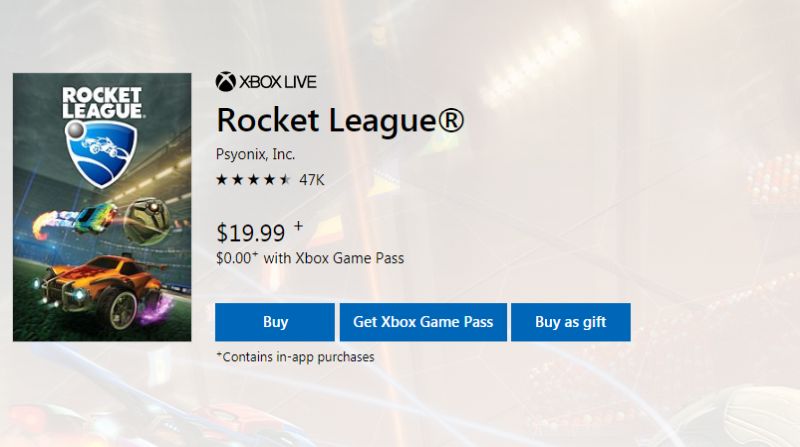Click the fourth rating star
Viewport: 800px width, 447px height.
pyautogui.click(x=270, y=180)
